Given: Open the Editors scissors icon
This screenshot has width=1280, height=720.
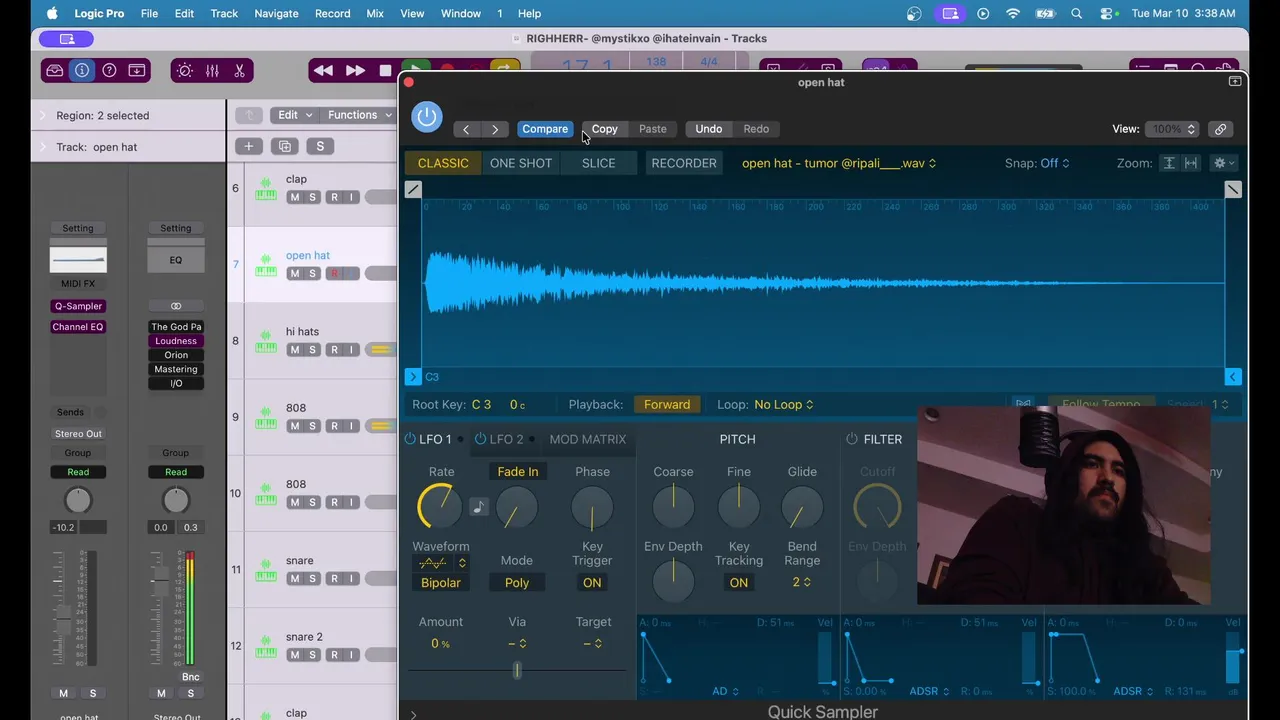Looking at the screenshot, I should coord(239,71).
